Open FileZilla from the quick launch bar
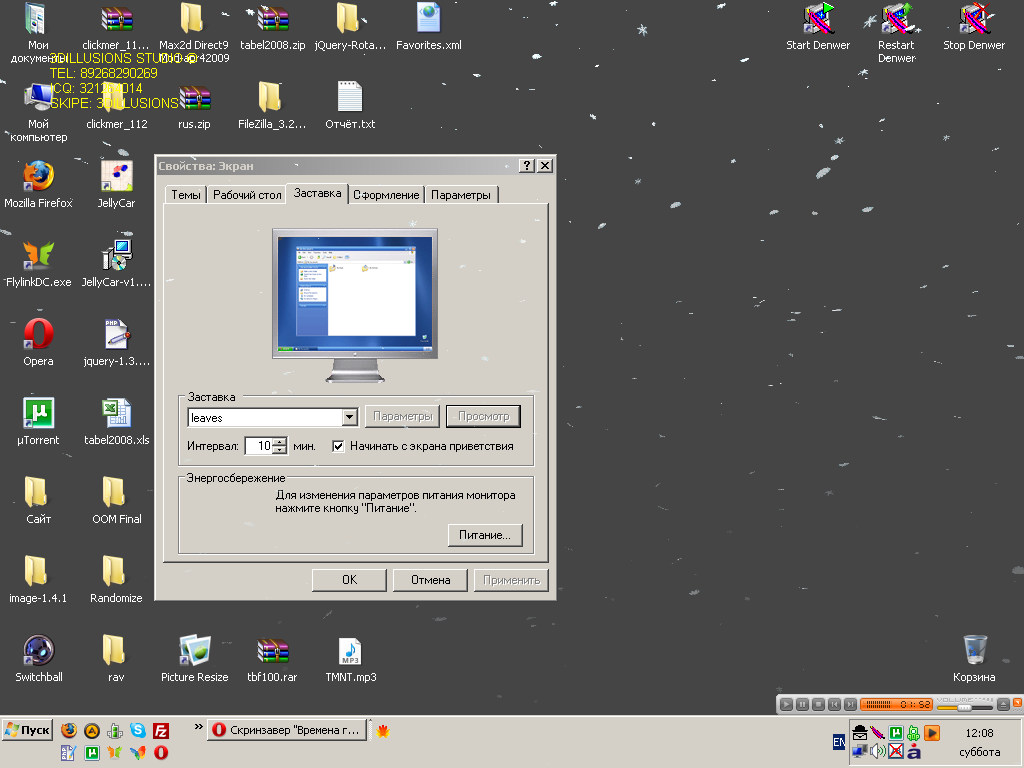 pos(160,731)
